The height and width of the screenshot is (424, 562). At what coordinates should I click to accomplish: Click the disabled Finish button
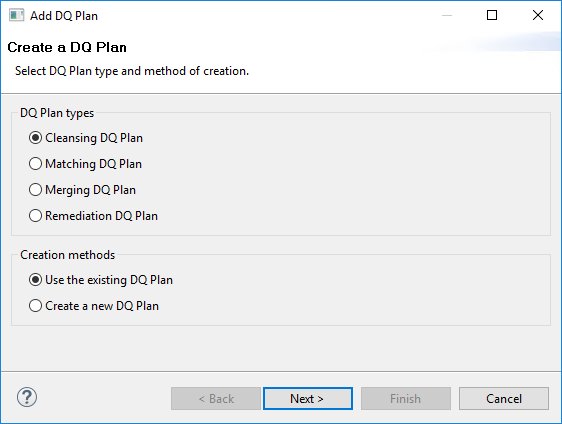tap(406, 399)
